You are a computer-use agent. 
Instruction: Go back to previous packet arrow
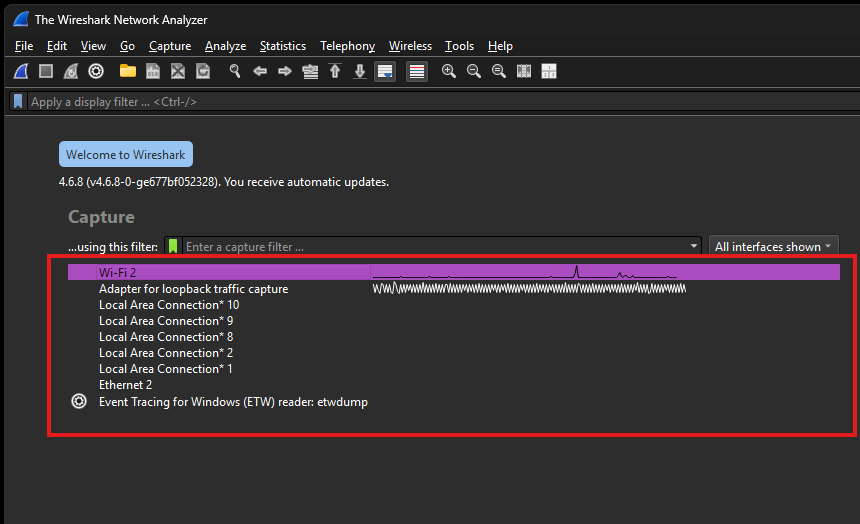coord(260,71)
